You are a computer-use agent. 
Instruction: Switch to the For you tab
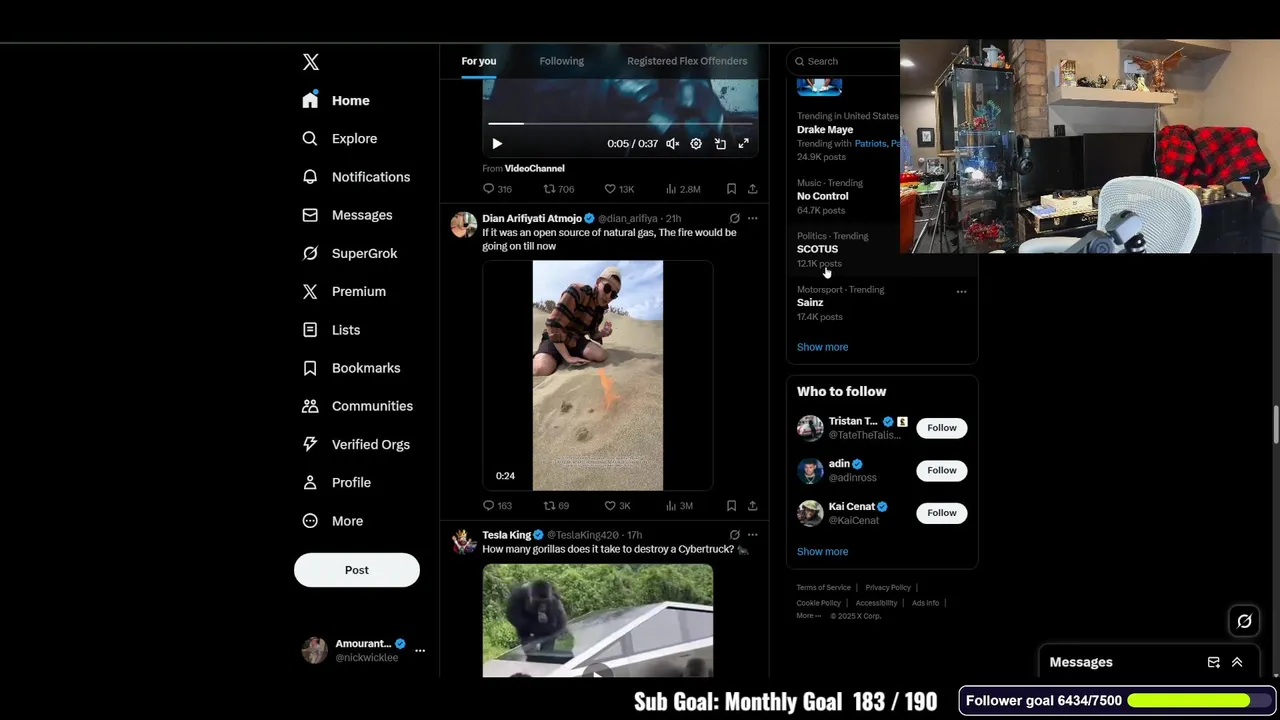[x=479, y=61]
